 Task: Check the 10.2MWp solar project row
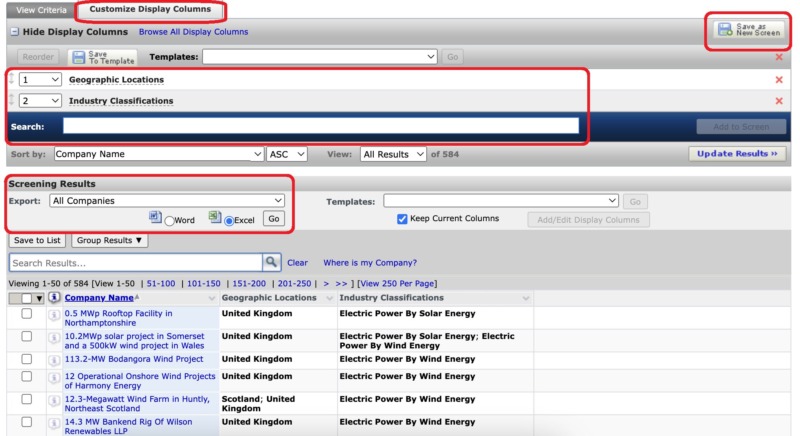pos(27,337)
